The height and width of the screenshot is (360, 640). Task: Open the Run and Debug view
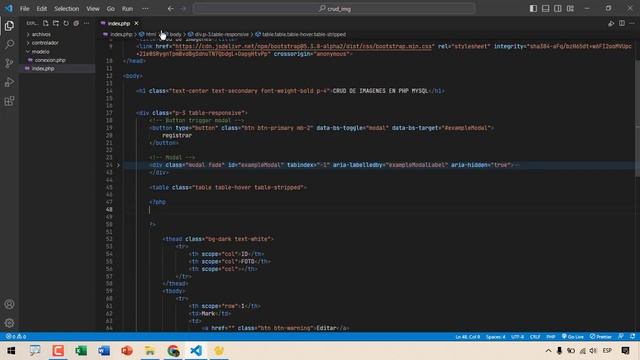coord(9,82)
